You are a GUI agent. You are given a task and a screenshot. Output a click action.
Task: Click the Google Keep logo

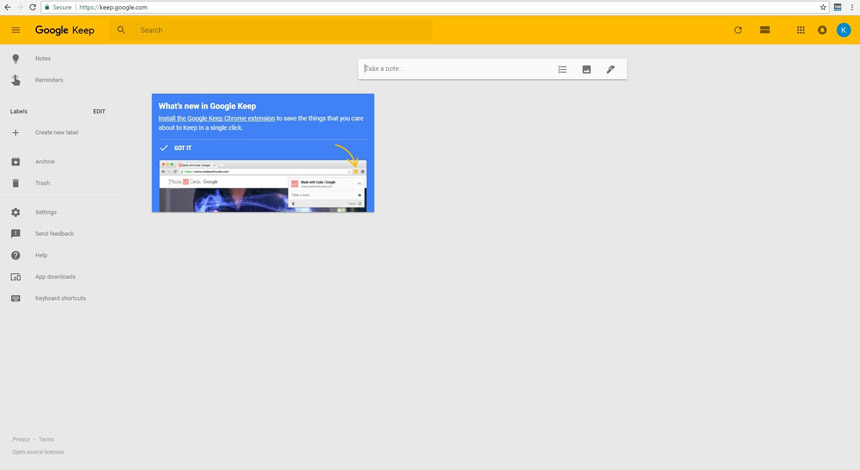click(x=65, y=30)
